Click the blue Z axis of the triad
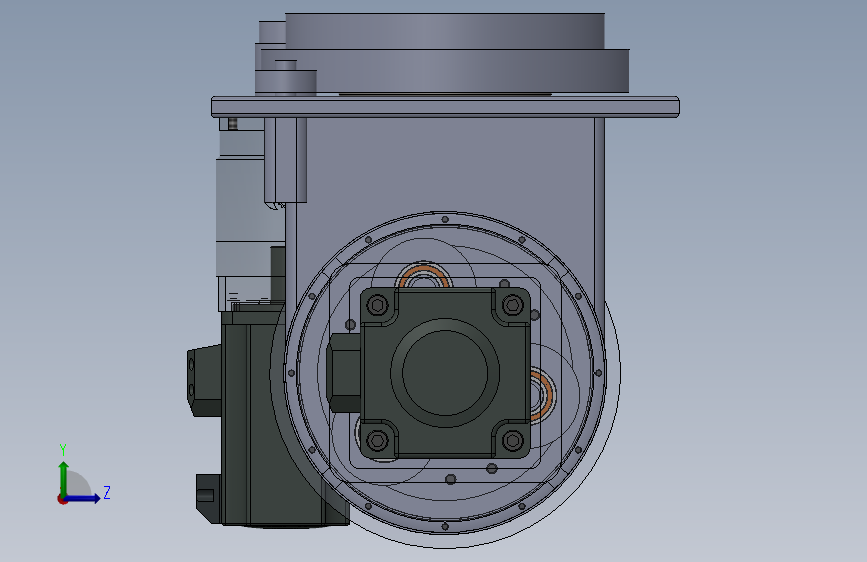The height and width of the screenshot is (562, 867). (83, 498)
